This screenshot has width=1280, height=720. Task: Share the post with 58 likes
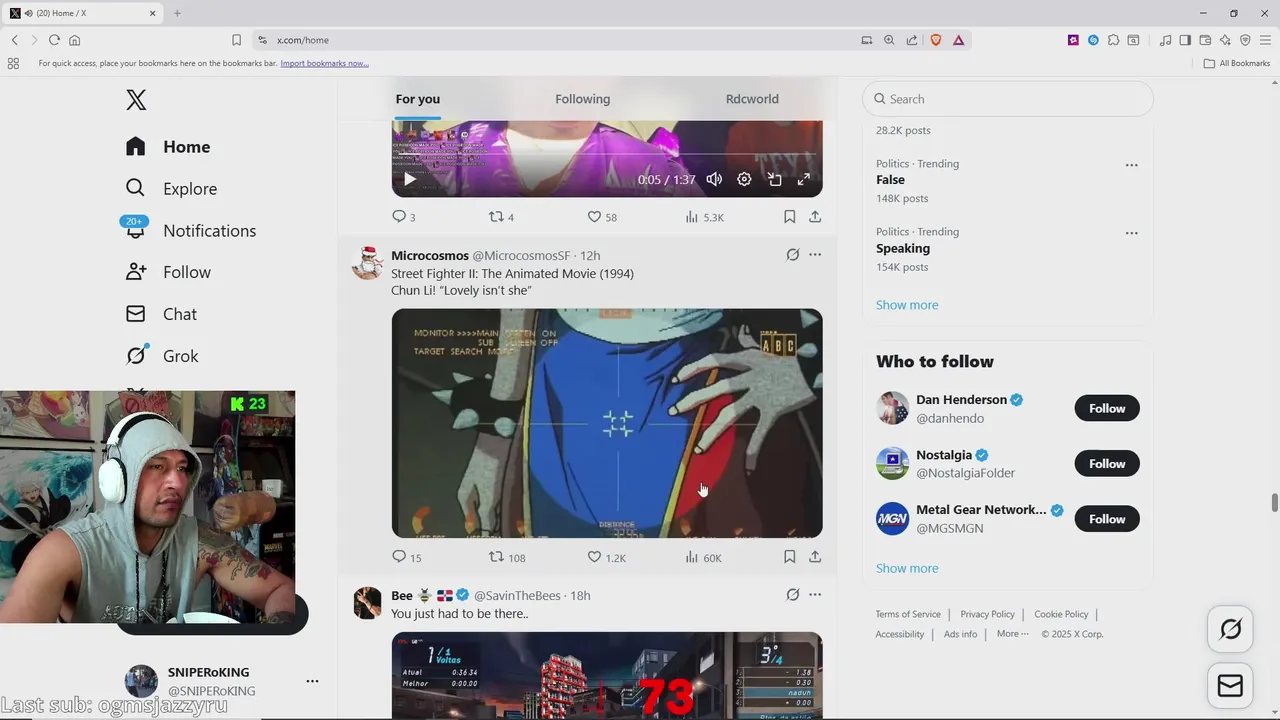(815, 217)
